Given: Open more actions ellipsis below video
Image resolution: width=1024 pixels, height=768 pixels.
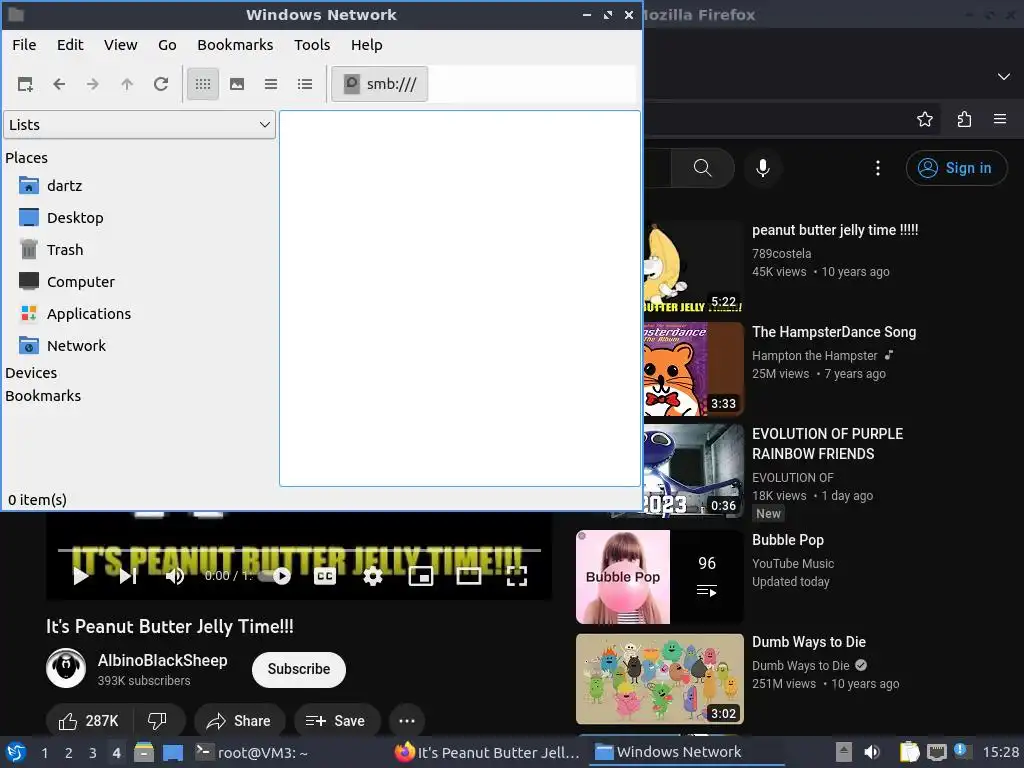Looking at the screenshot, I should point(407,721).
